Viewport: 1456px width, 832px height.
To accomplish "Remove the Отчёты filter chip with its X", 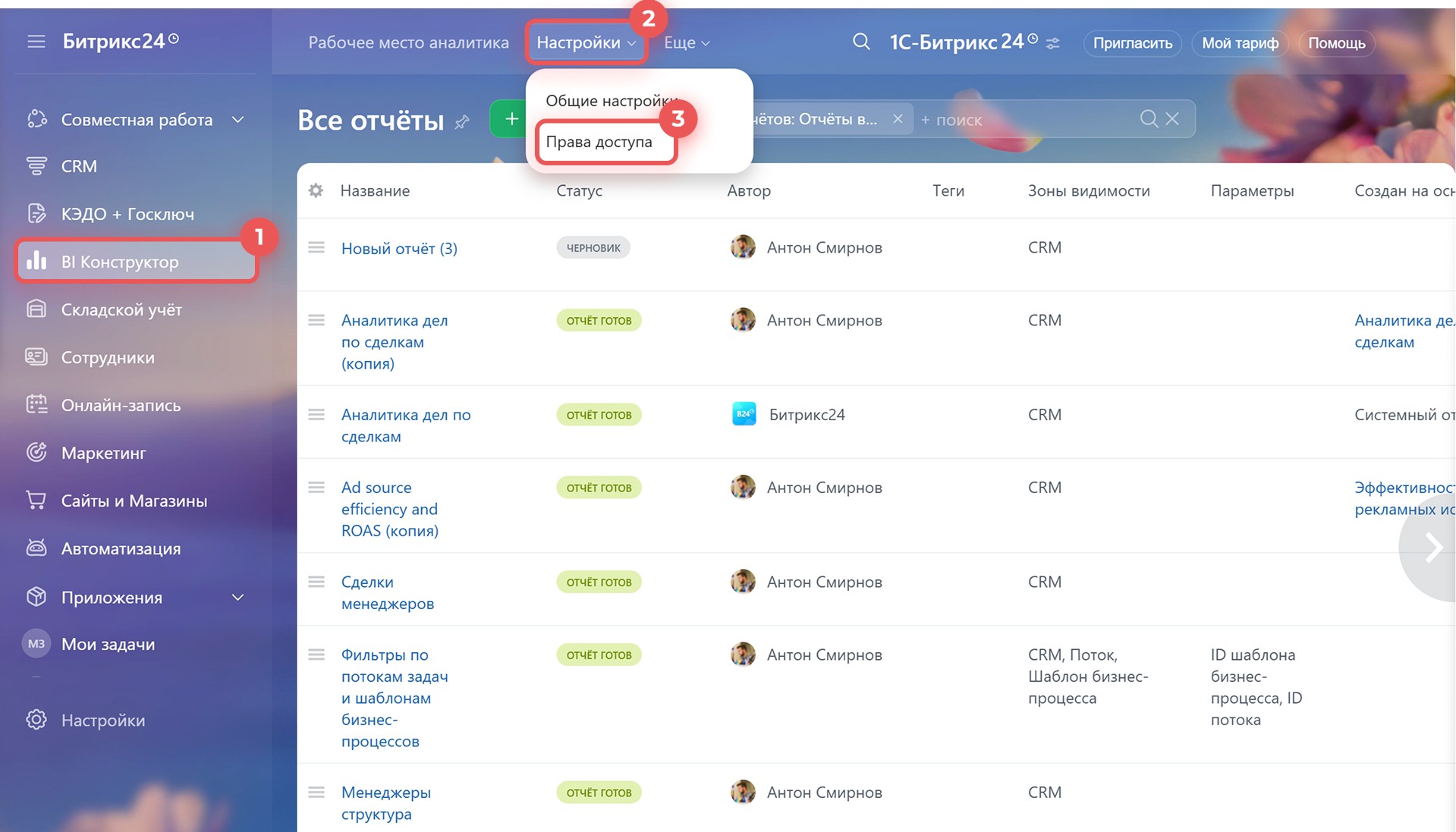I will point(898,119).
